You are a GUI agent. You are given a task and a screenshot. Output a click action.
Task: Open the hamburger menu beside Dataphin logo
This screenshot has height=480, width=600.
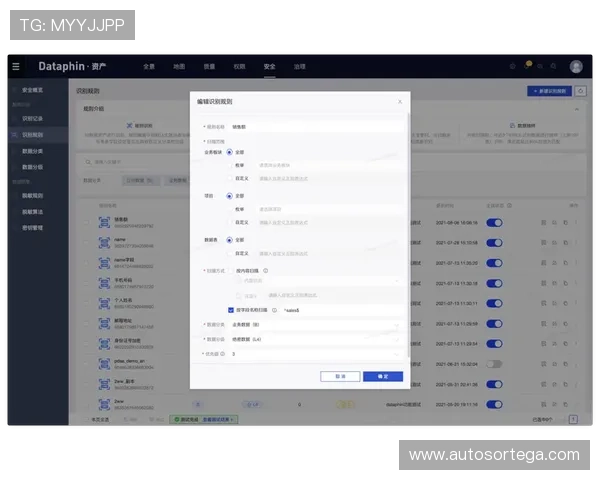point(15,66)
